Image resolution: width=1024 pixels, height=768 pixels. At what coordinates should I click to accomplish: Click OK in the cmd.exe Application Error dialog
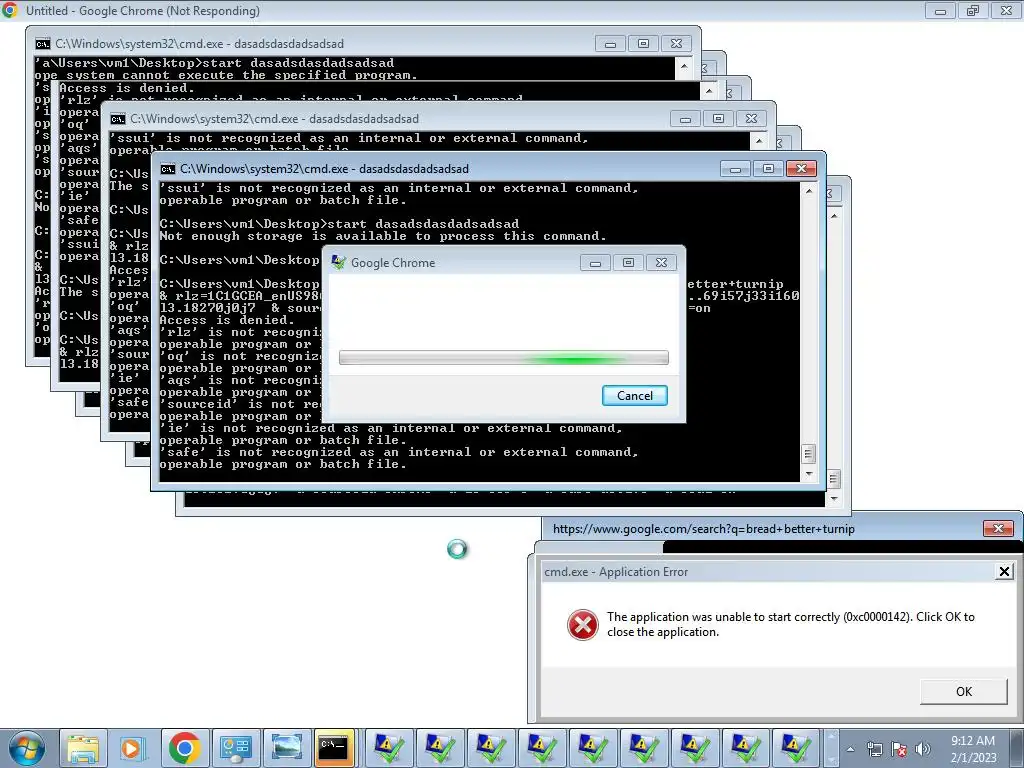pos(963,692)
